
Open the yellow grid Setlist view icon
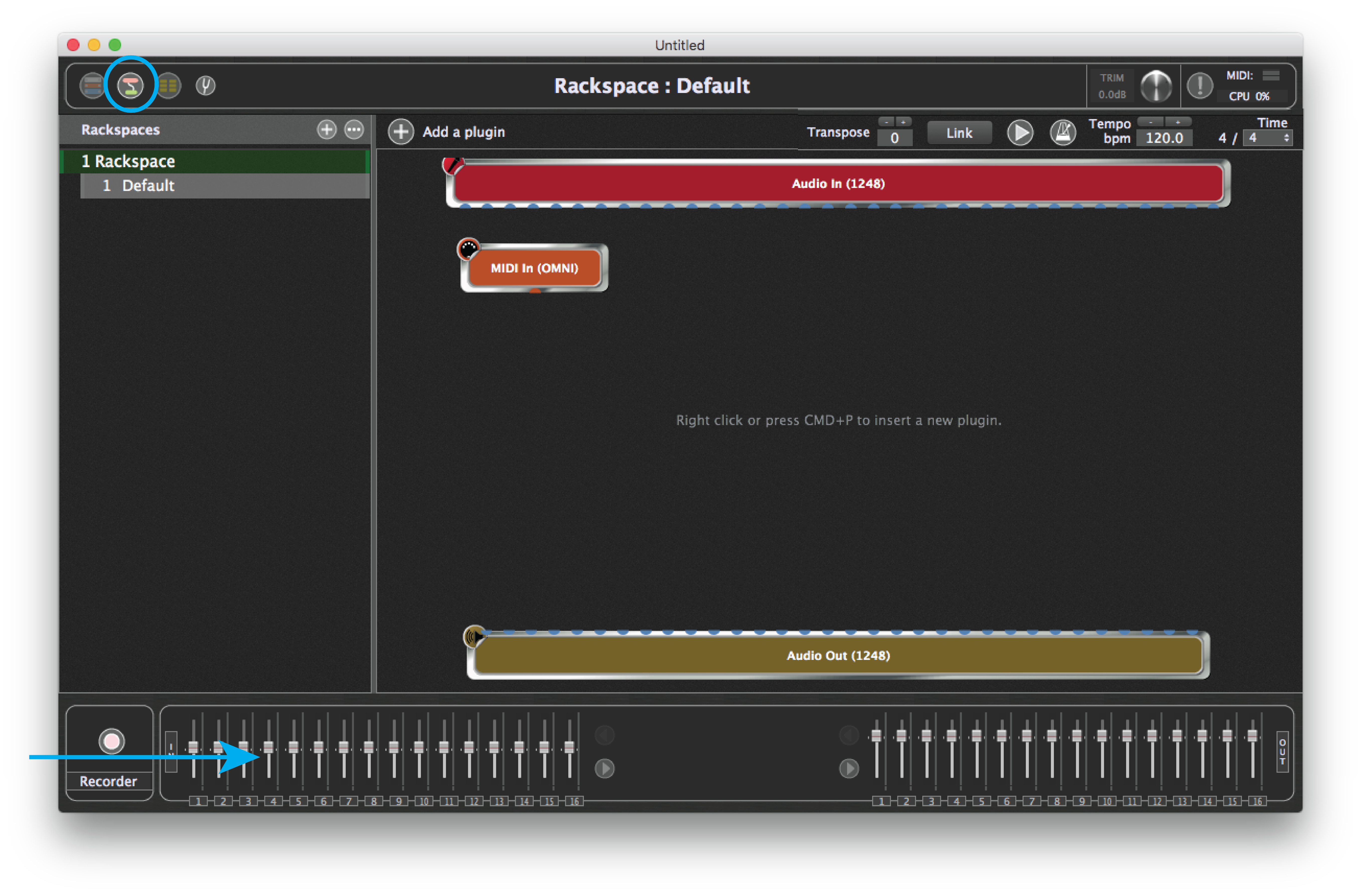(168, 86)
